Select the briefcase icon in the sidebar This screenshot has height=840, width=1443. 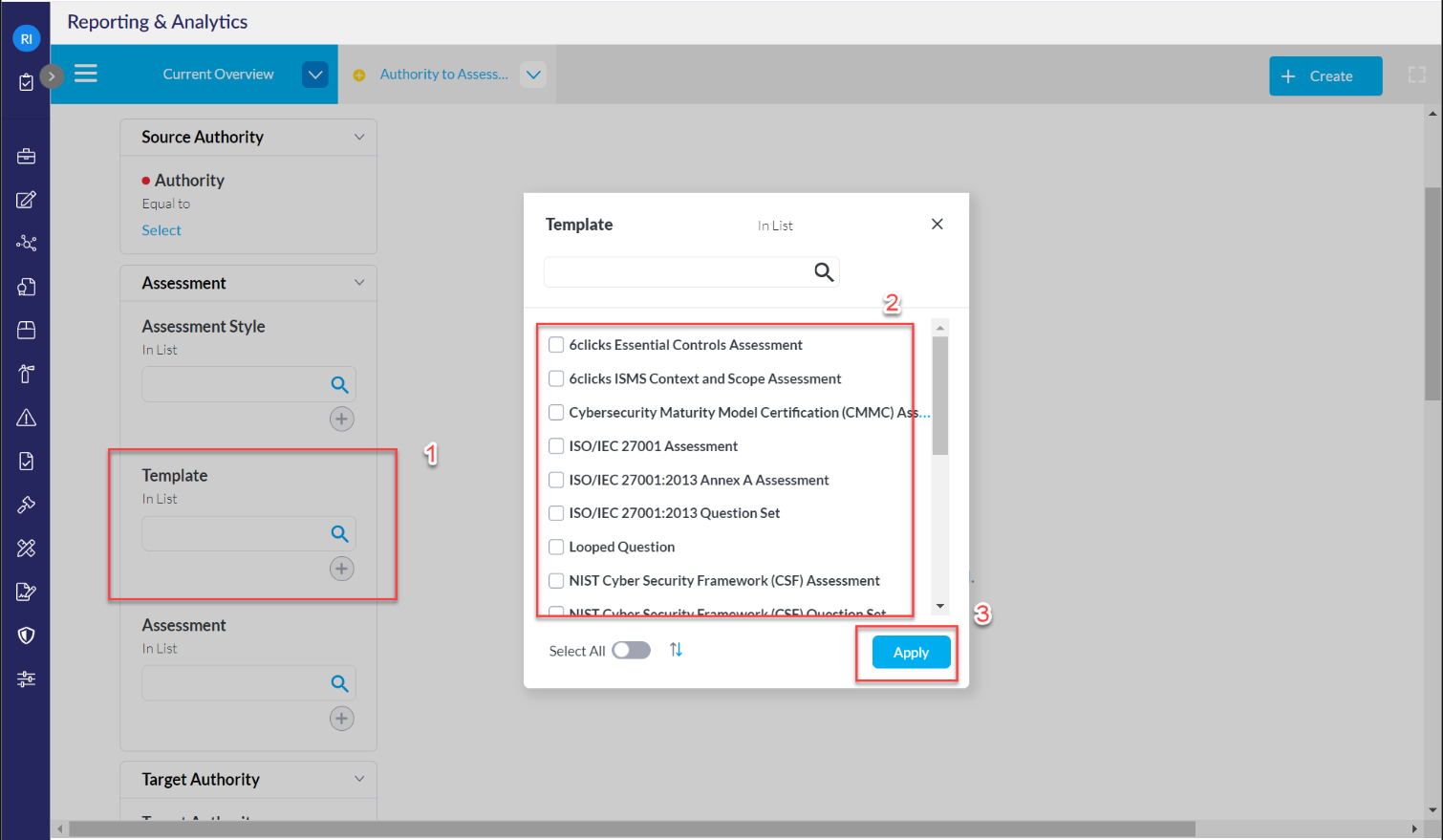coord(25,155)
